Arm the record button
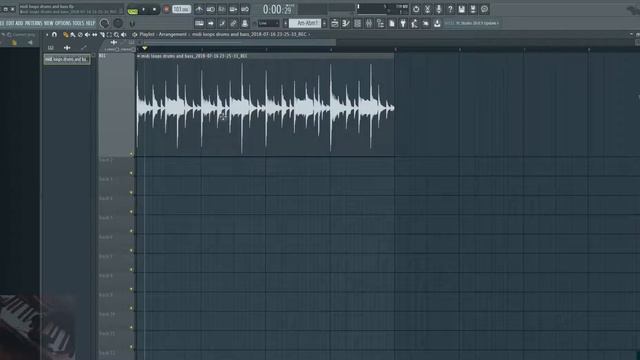The width and height of the screenshot is (640, 360). pyautogui.click(x=166, y=9)
